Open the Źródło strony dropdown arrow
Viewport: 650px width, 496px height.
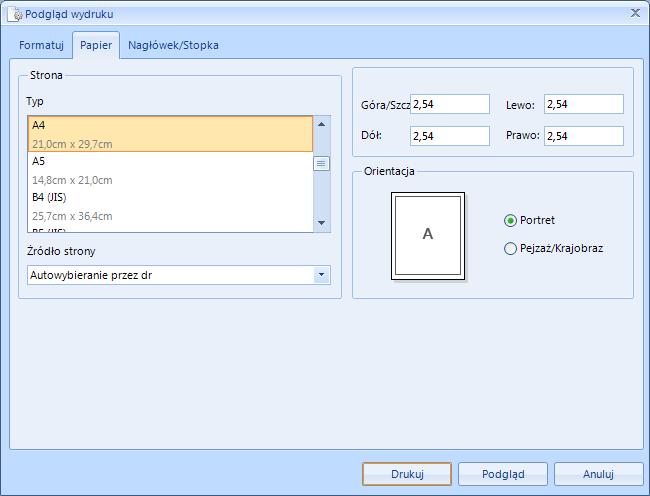tap(322, 275)
